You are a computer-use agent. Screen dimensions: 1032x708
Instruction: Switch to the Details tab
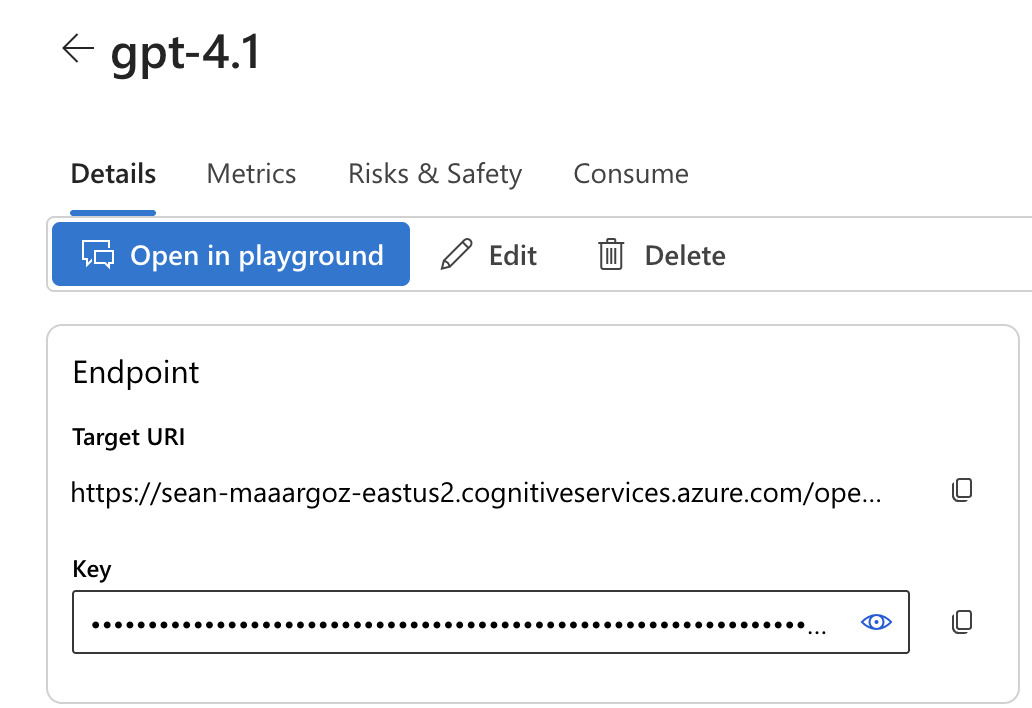(x=113, y=174)
